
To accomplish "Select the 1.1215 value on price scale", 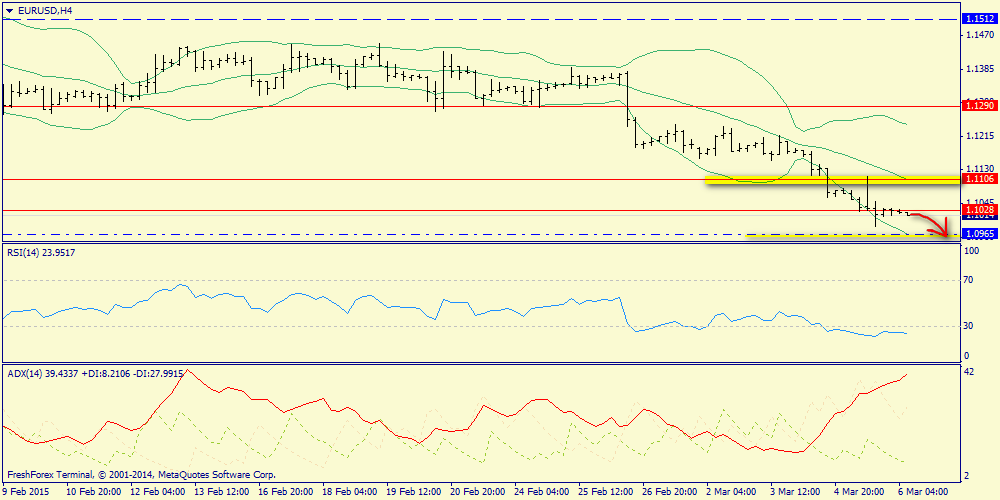I will pyautogui.click(x=980, y=135).
